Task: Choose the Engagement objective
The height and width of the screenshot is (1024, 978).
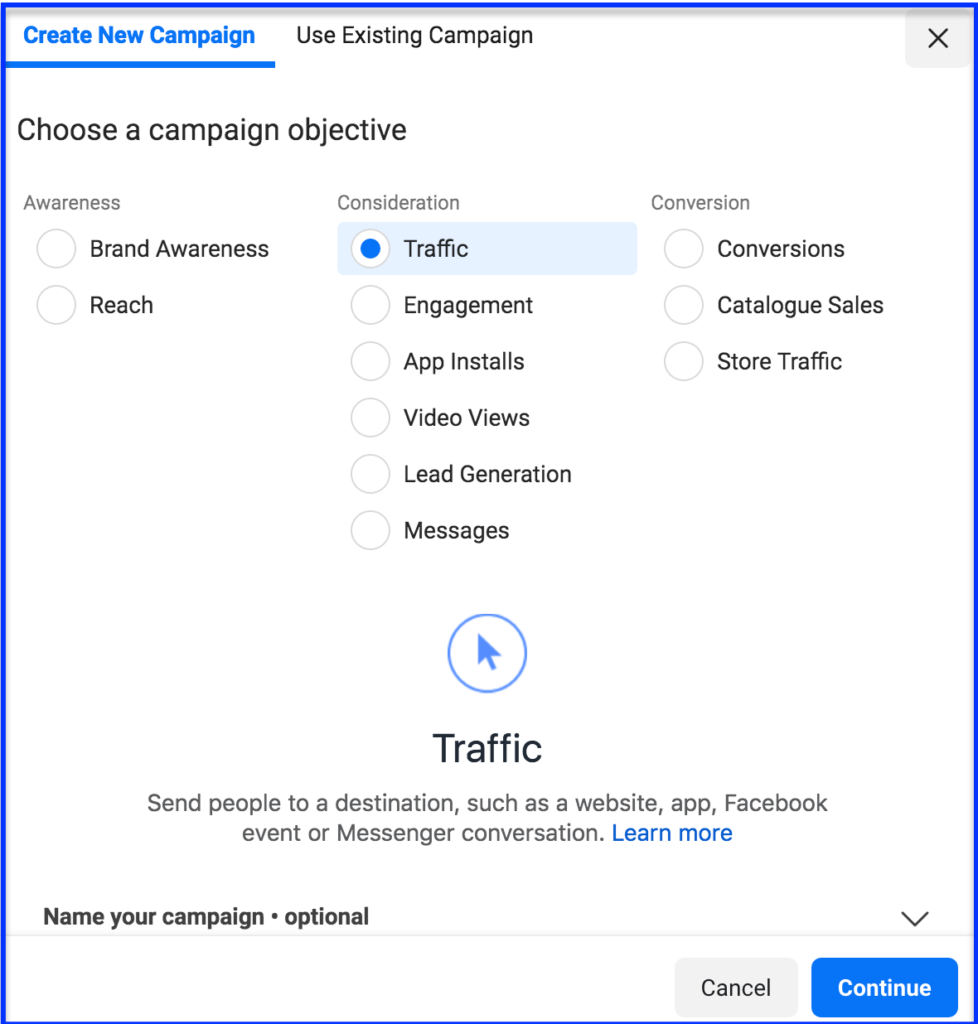Action: tap(371, 305)
